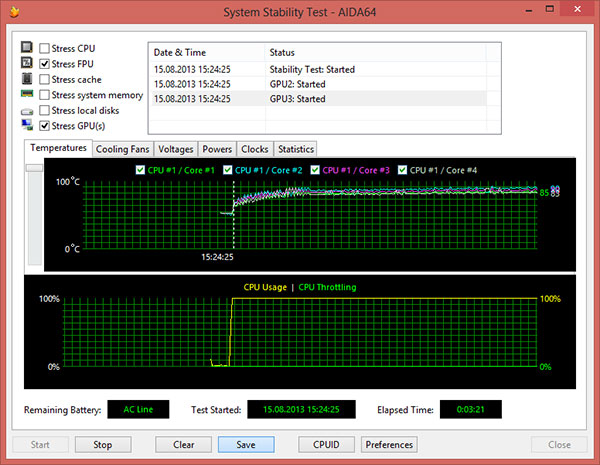
Task: Toggle CPU #1 / Core #1 graph checkbox
Action: (x=140, y=170)
